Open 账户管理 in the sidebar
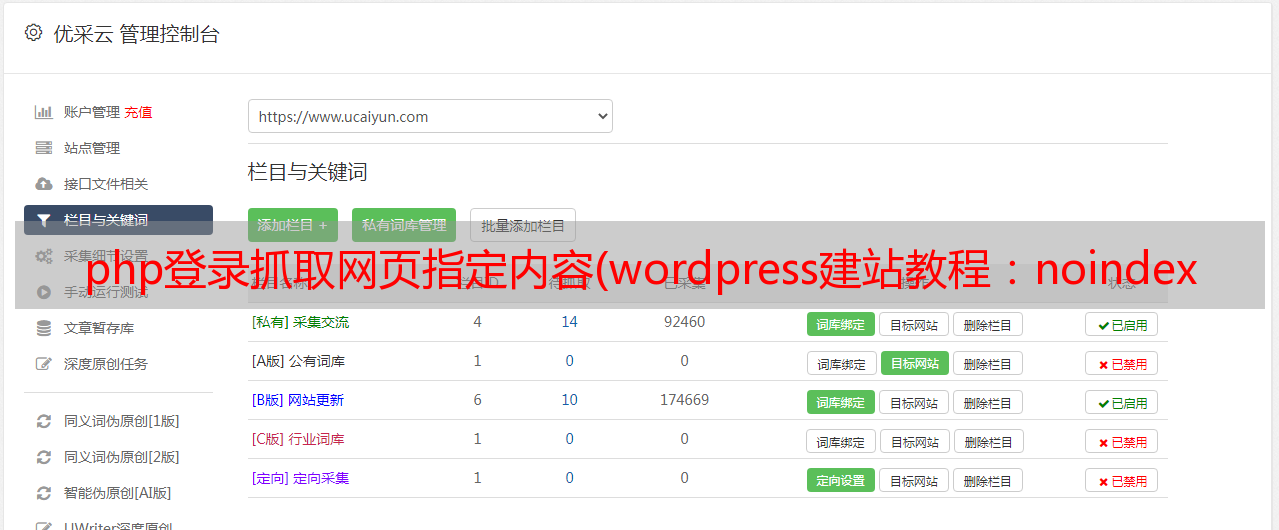The width and height of the screenshot is (1279, 530). (92, 112)
